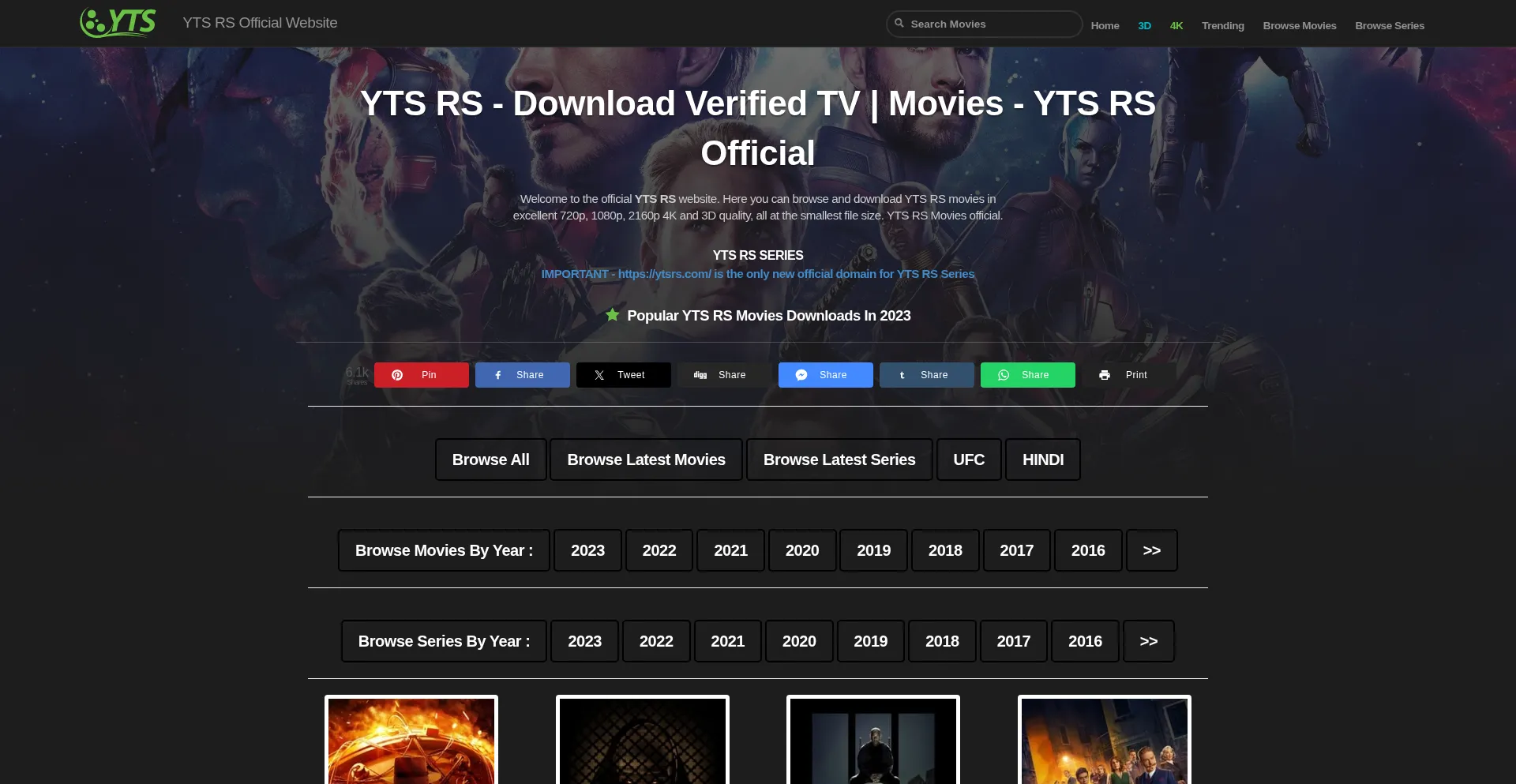Click the YTS logo icon
The image size is (1516, 784).
(x=118, y=23)
